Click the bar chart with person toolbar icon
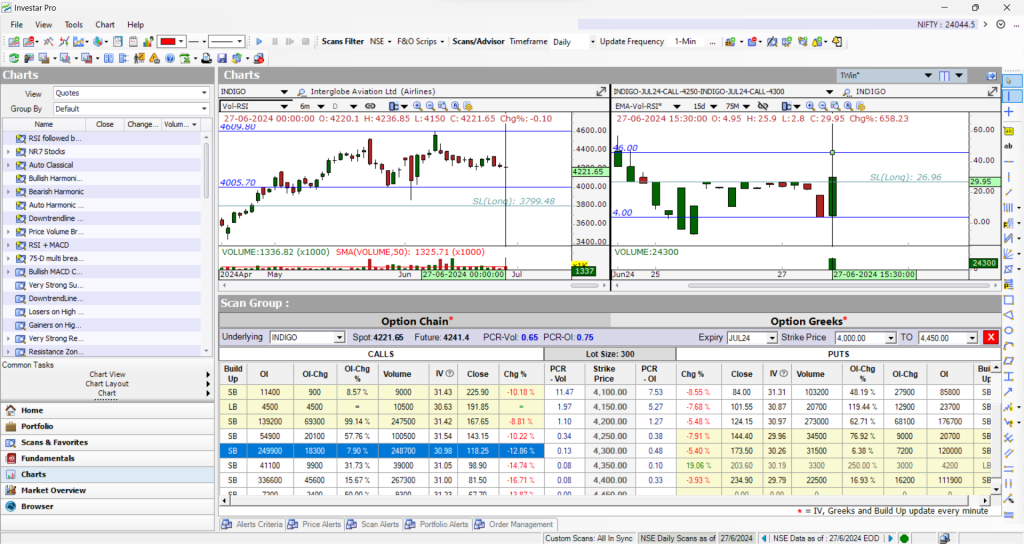 (x=148, y=41)
